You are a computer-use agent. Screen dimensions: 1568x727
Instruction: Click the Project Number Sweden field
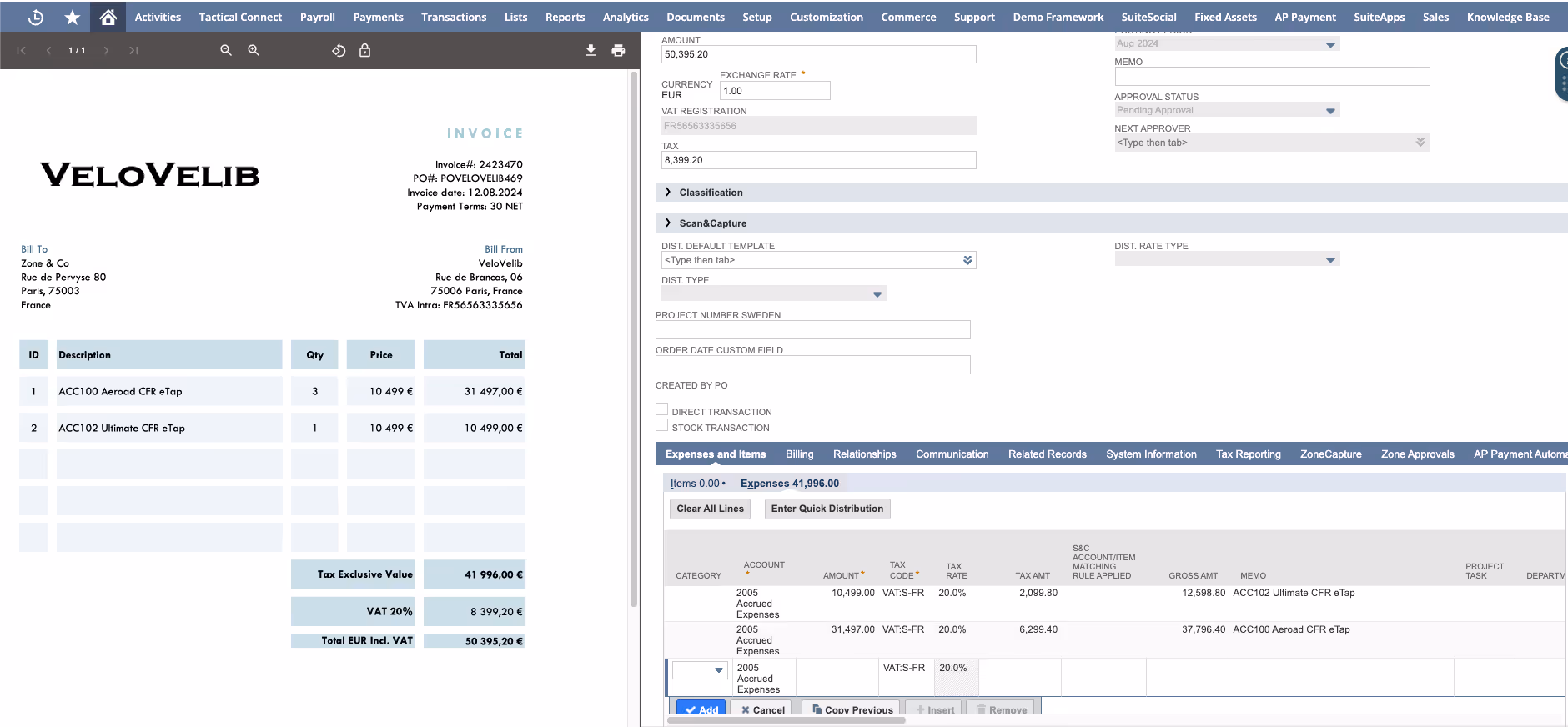pyautogui.click(x=812, y=330)
